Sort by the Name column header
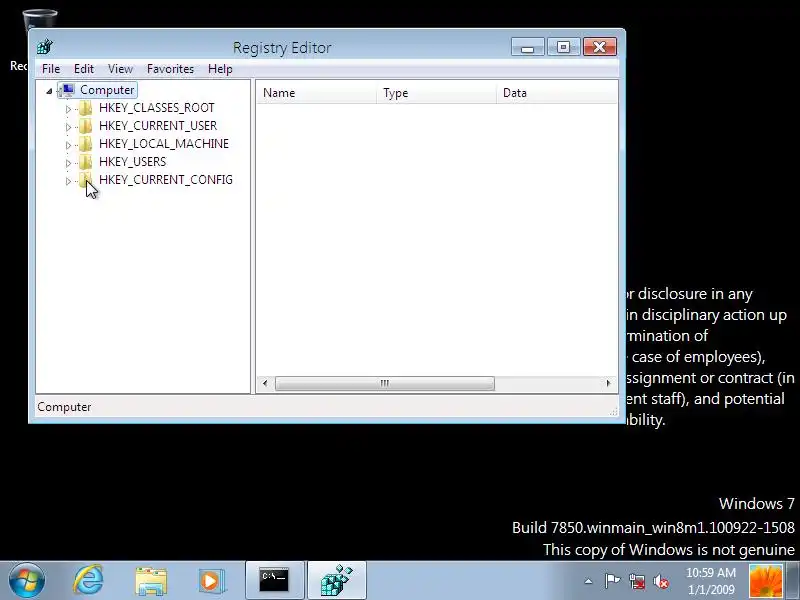Screen dimensions: 800x600 pos(316,93)
